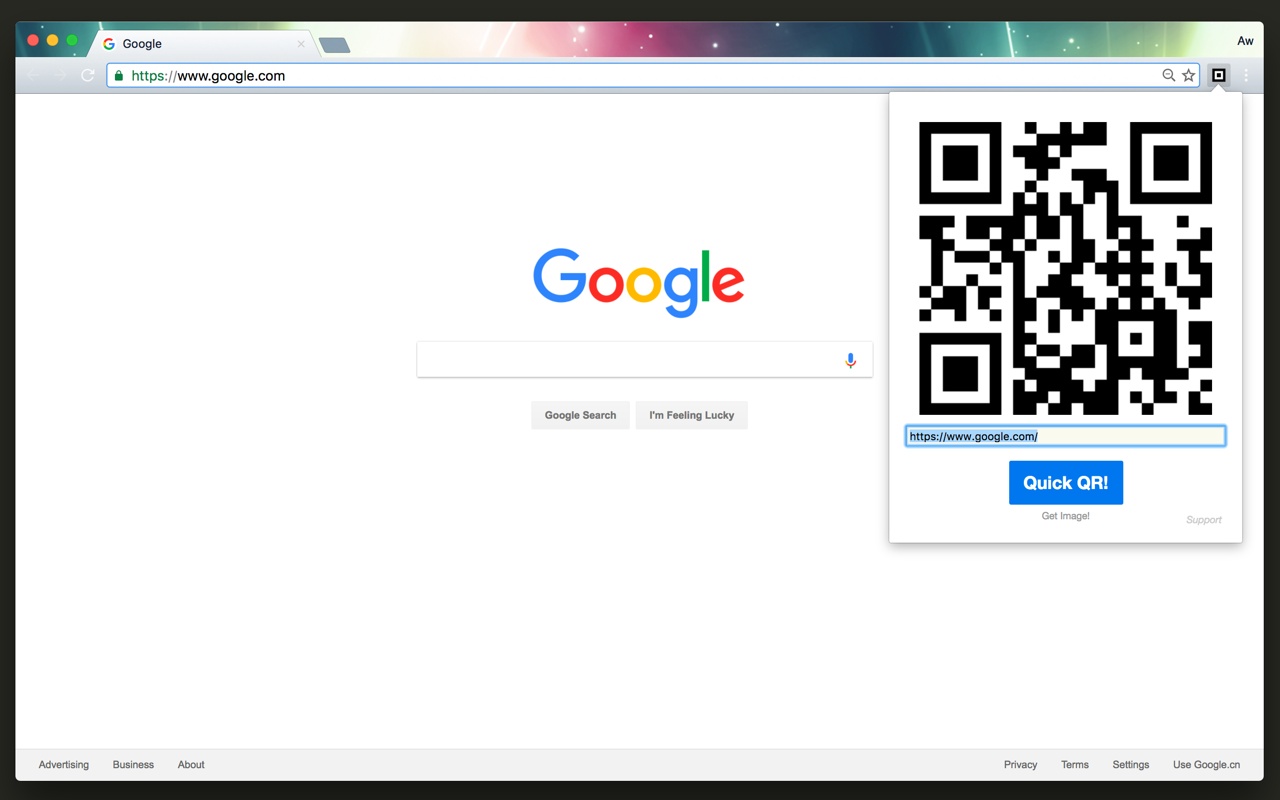This screenshot has height=800, width=1280.
Task: Click the yellow minimize window button
Action: pos(52,40)
